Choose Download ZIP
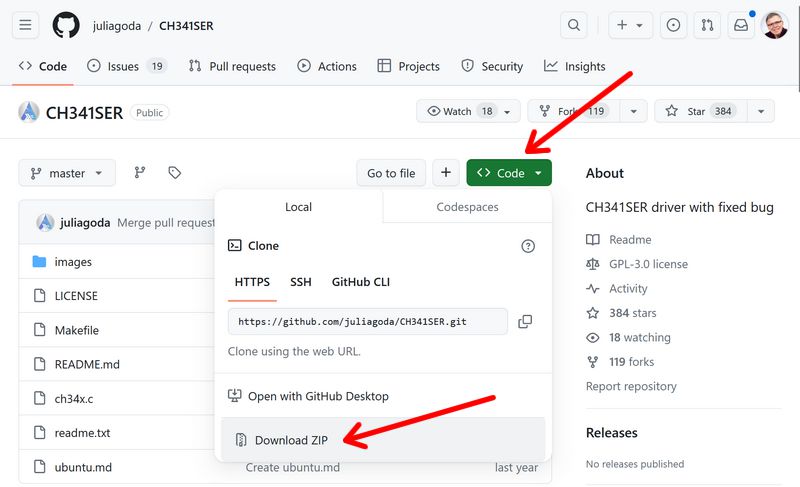 click(x=383, y=440)
